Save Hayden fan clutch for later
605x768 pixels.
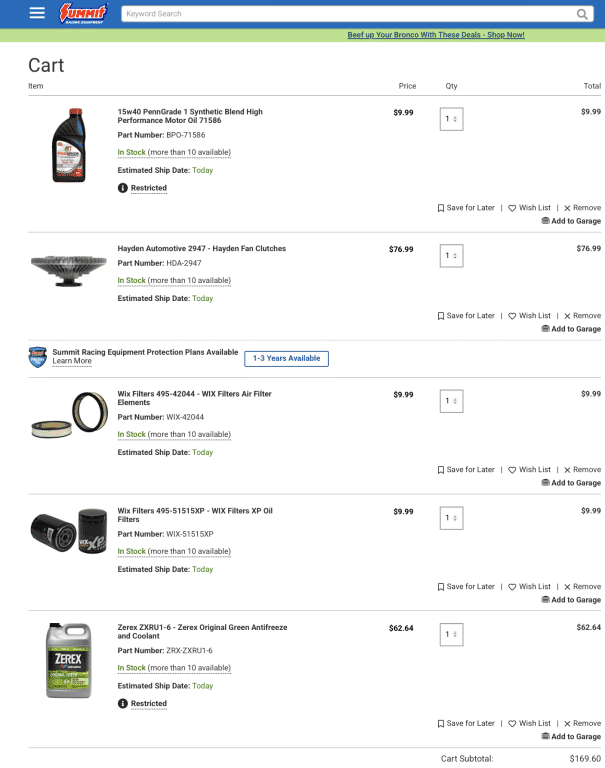click(x=466, y=316)
